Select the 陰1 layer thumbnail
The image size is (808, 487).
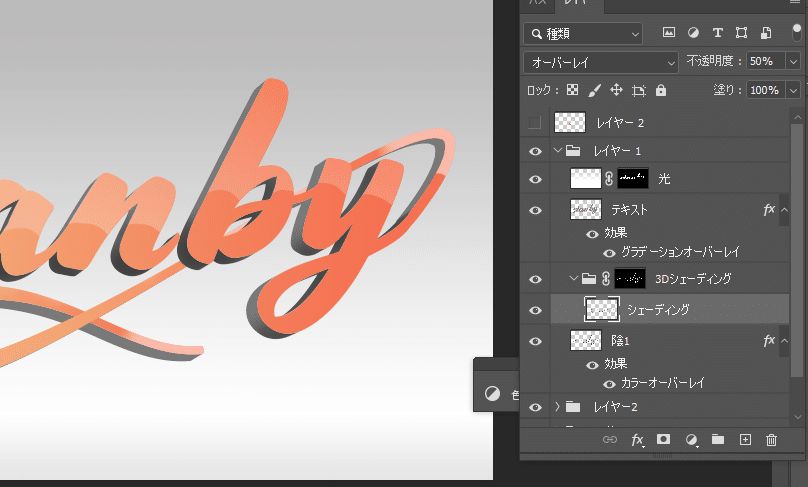585,340
